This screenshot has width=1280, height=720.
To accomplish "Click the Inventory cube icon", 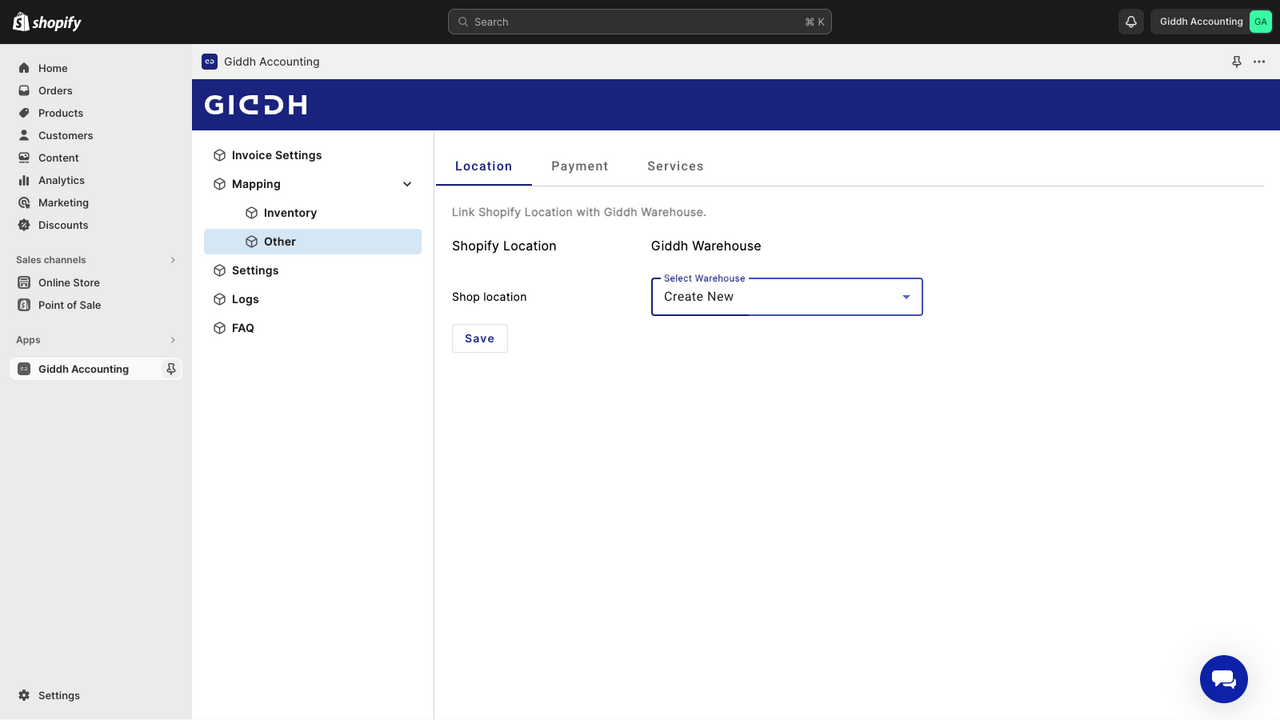I will click(252, 213).
